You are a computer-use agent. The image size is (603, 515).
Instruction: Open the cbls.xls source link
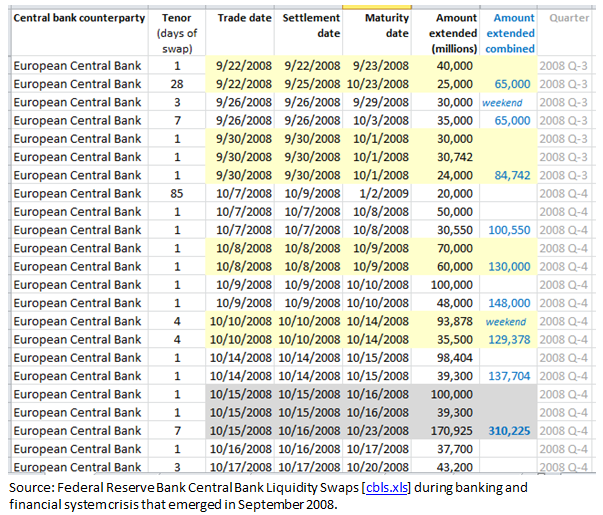[386, 488]
